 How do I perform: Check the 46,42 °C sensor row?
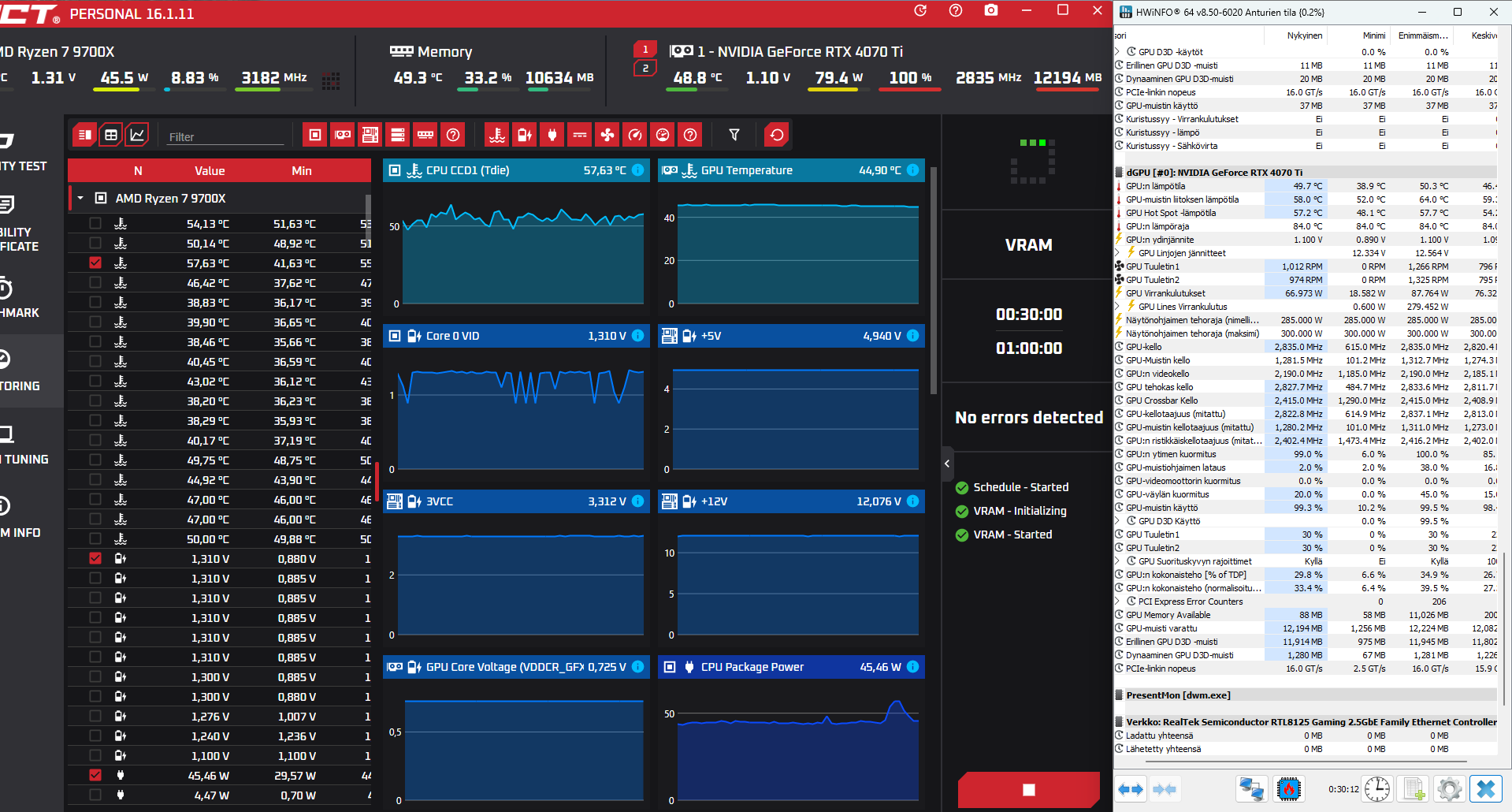95,283
